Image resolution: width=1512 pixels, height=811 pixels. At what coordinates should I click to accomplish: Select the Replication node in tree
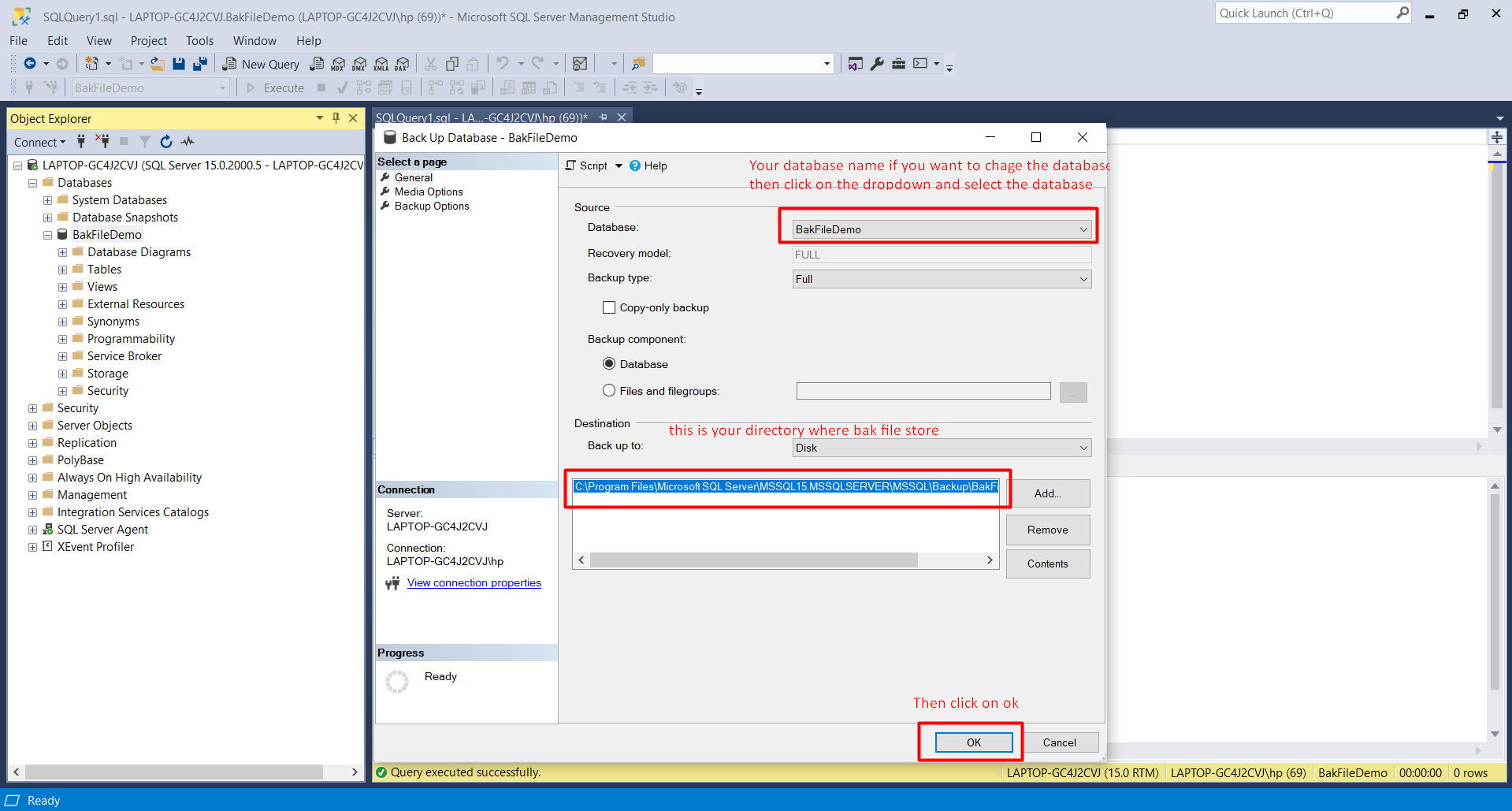tap(87, 443)
